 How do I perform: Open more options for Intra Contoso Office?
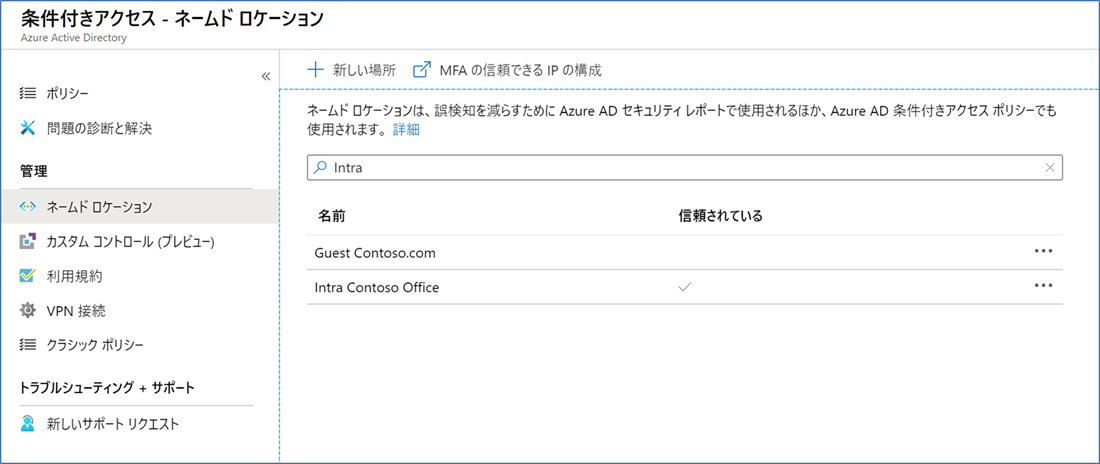[1044, 286]
